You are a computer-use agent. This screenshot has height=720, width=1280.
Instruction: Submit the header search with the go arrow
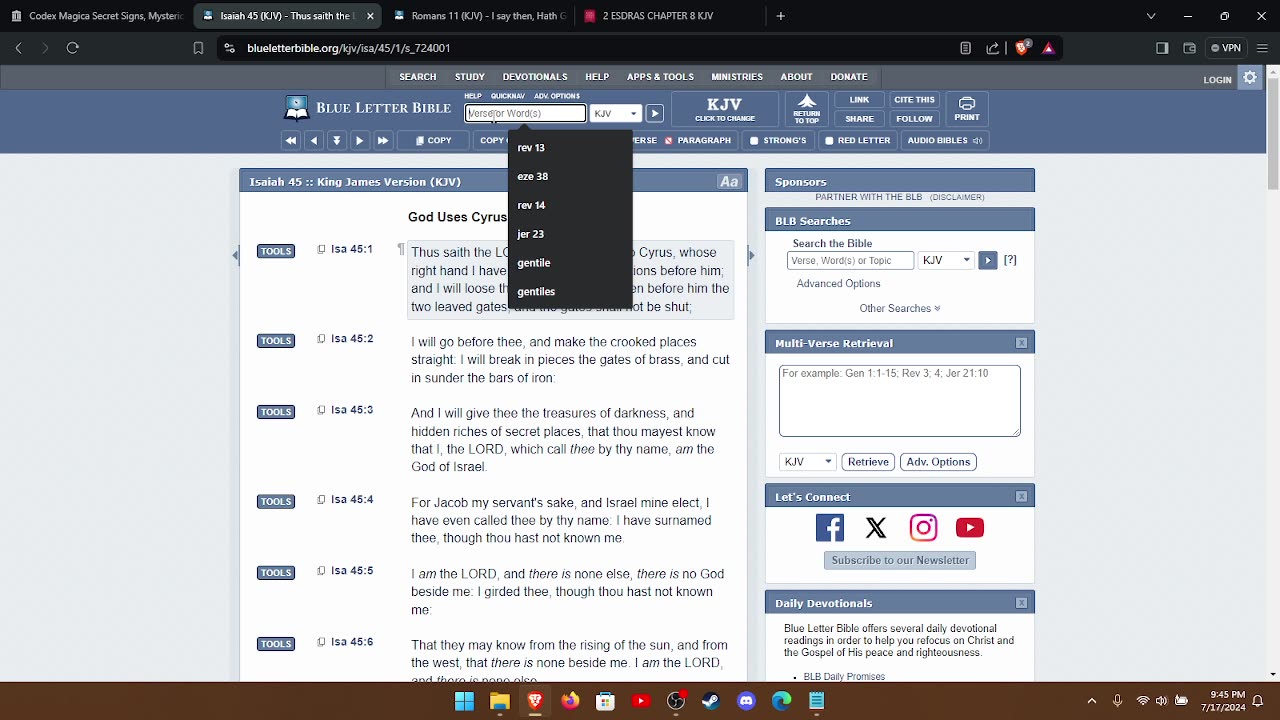654,114
